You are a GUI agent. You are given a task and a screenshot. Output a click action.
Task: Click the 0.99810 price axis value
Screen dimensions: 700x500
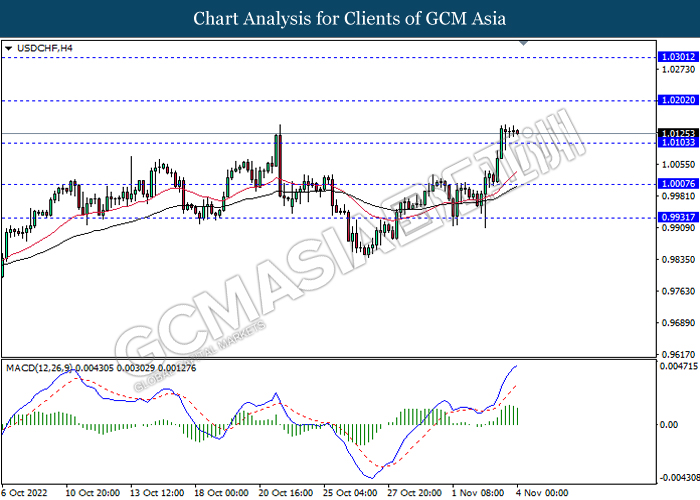[678, 196]
